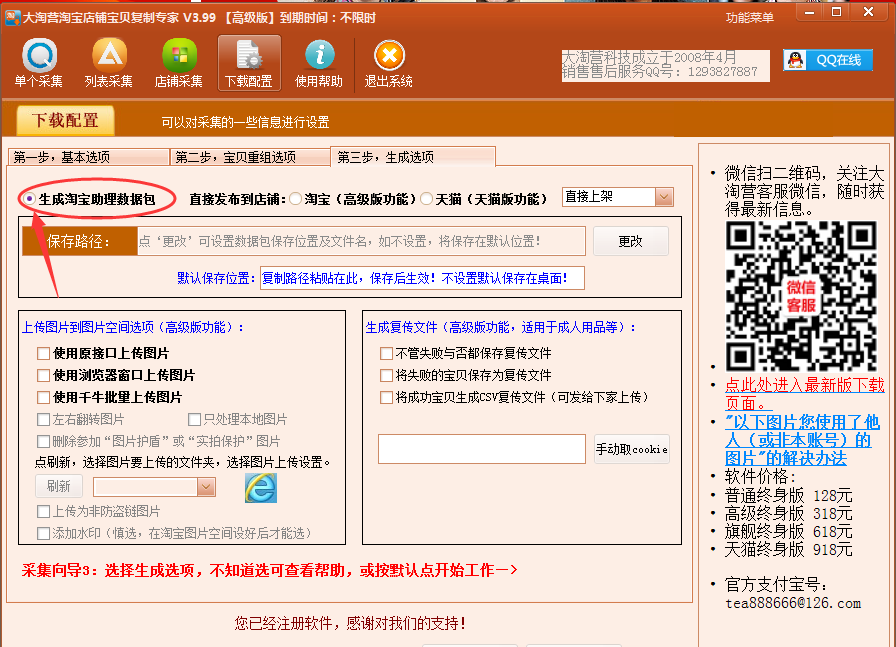The height and width of the screenshot is (647, 896).
Task: Click the 销售售后服务QQ号 contact text
Action: (660, 72)
